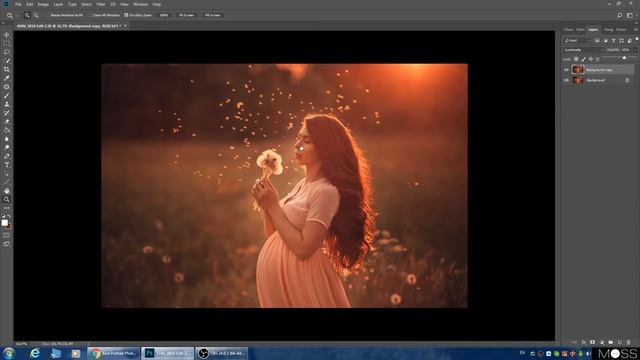Select the Crop tool

(x=7, y=69)
